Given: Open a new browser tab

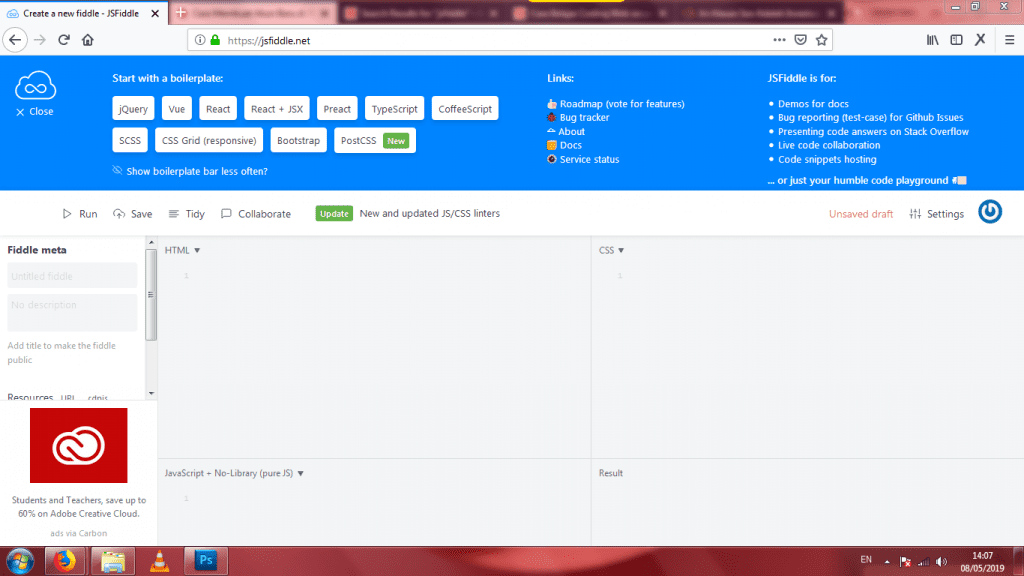Looking at the screenshot, I should [181, 13].
